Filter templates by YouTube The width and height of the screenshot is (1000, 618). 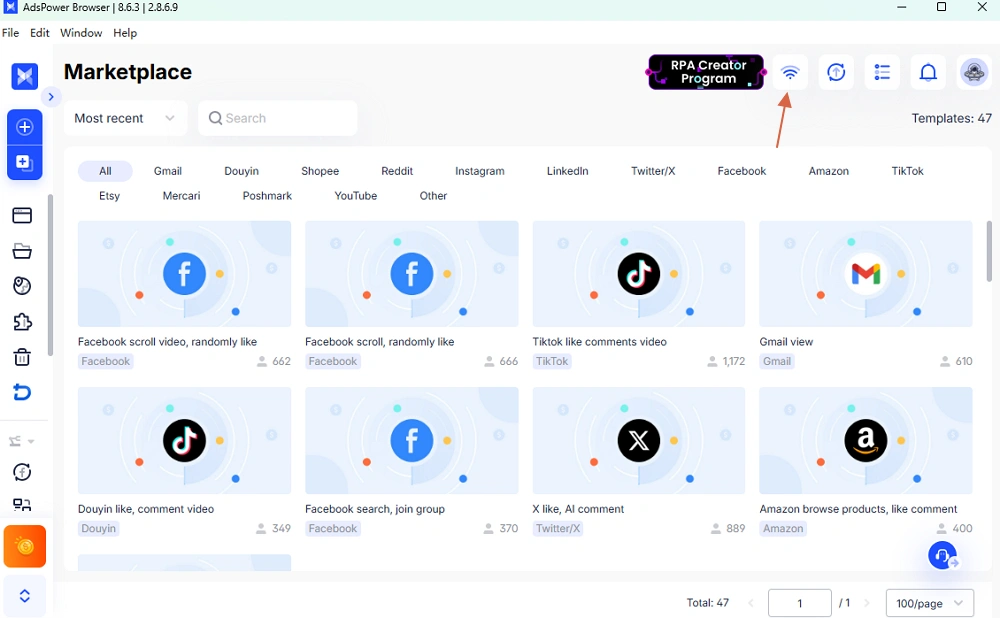click(x=356, y=196)
